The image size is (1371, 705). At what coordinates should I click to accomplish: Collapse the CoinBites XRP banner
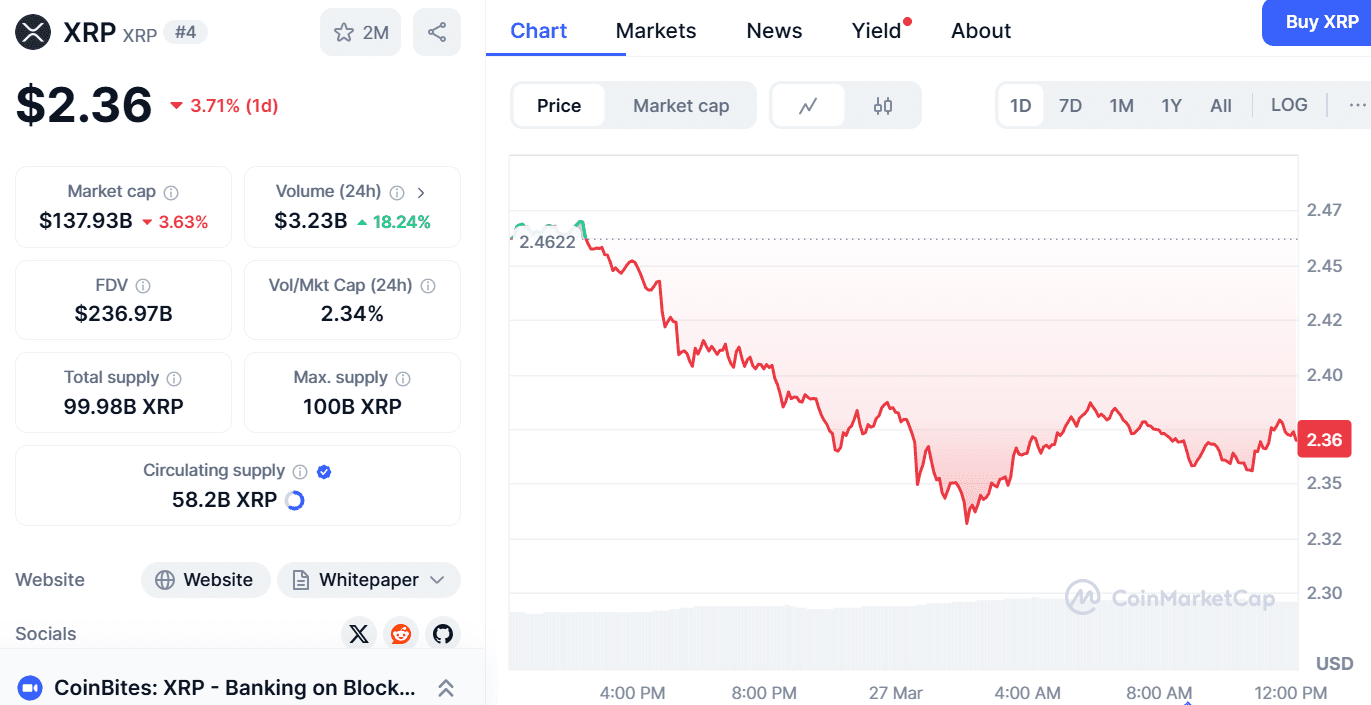point(446,688)
